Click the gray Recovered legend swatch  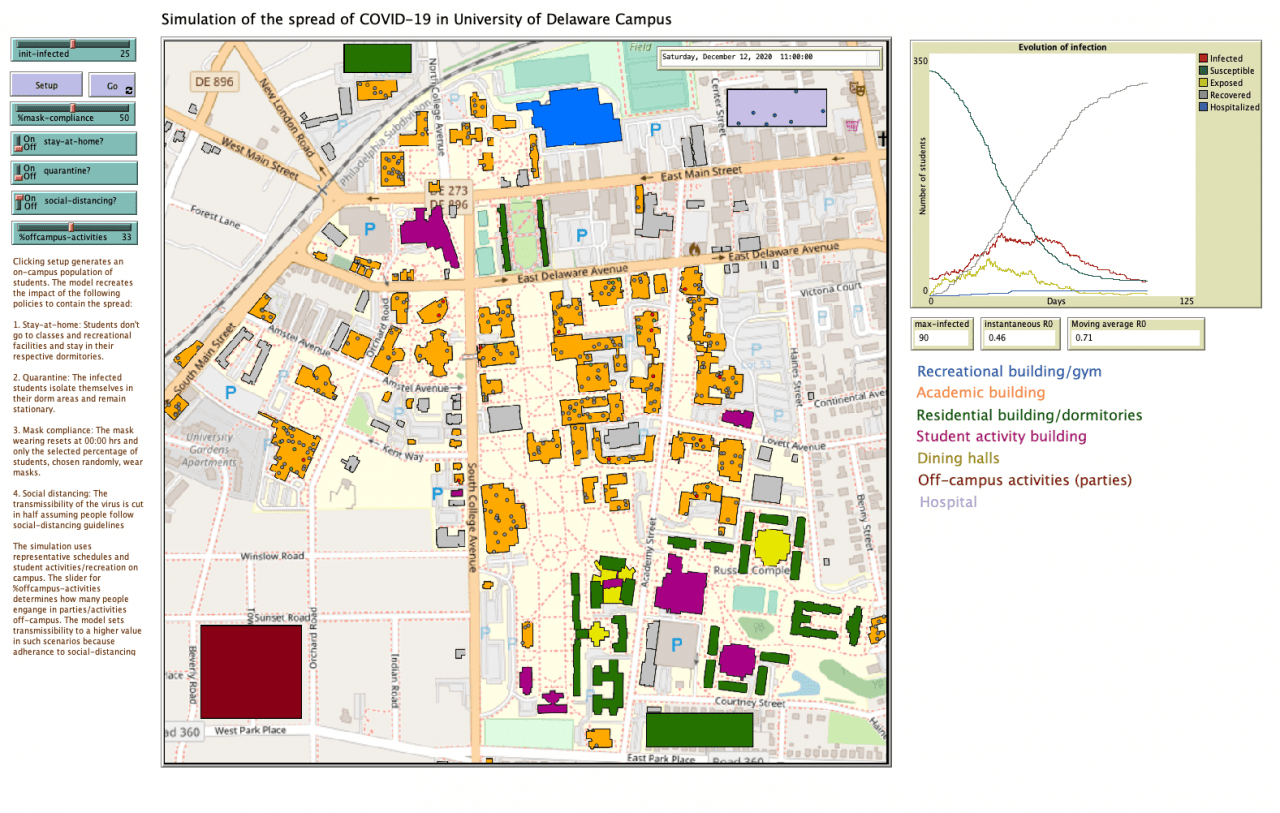coord(1204,95)
